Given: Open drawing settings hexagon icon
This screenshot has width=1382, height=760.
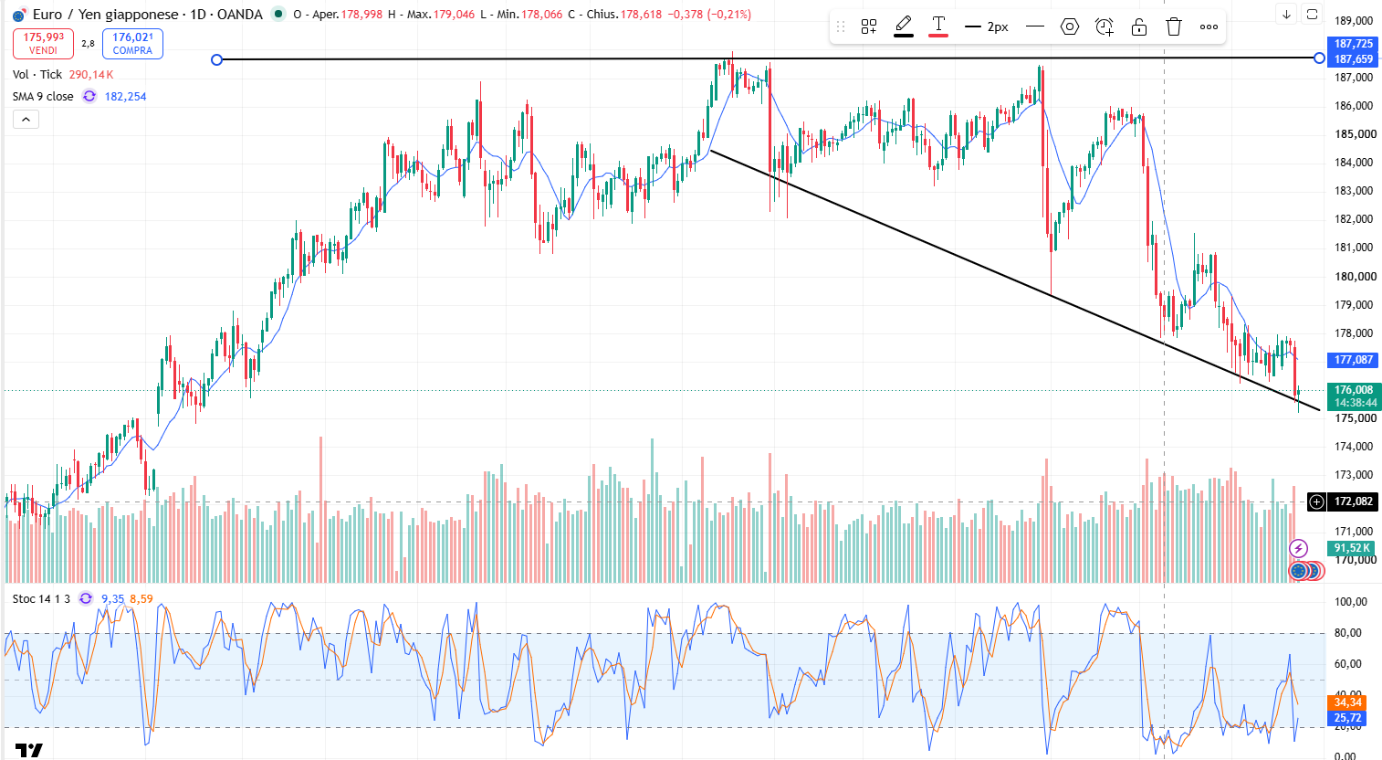Looking at the screenshot, I should [x=1069, y=27].
